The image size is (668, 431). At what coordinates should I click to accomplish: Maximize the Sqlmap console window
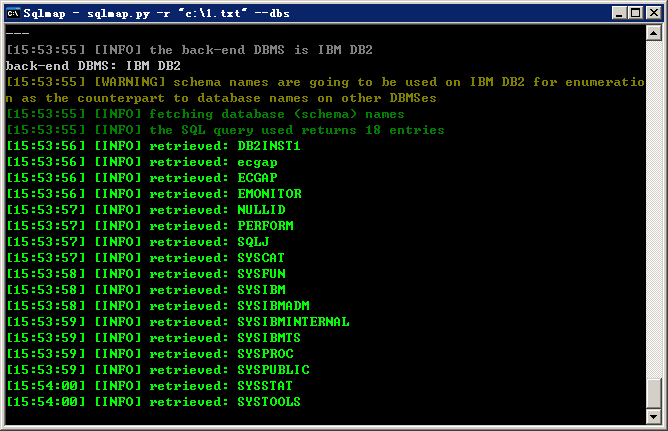click(x=635, y=13)
